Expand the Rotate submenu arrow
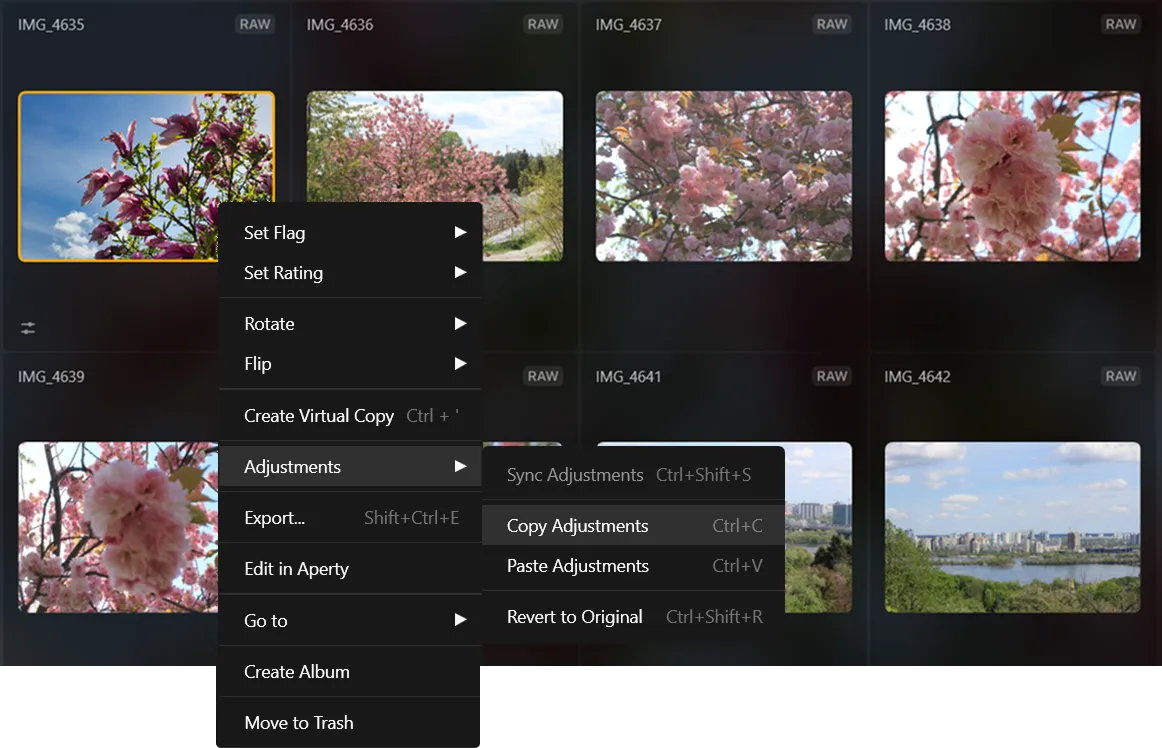The width and height of the screenshot is (1162, 748). (460, 324)
